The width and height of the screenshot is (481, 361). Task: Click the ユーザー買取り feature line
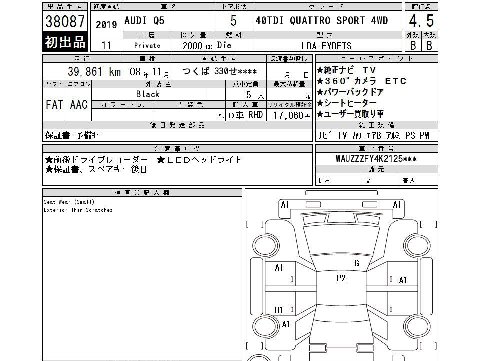coord(350,114)
